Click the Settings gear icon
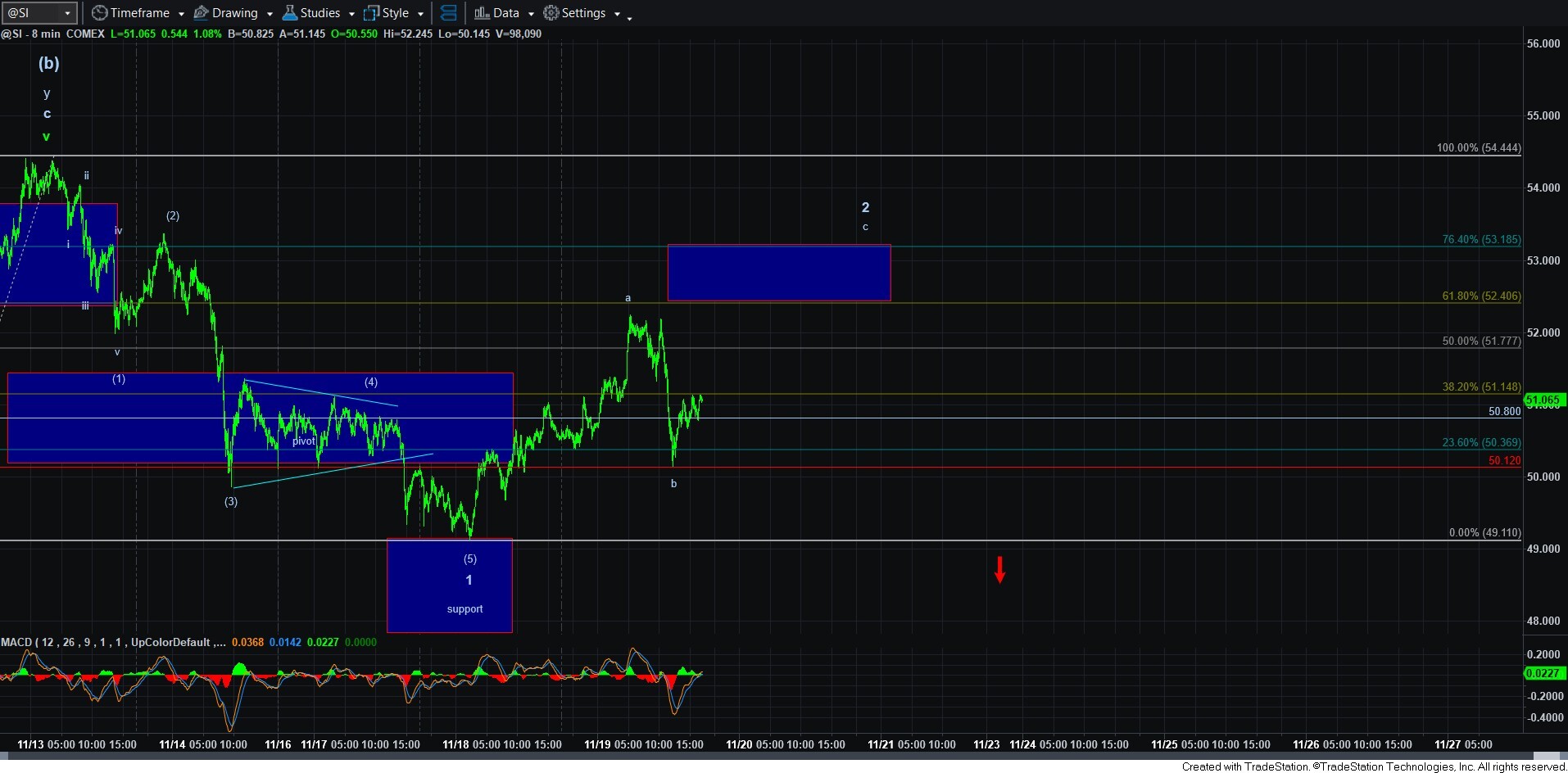 tap(551, 13)
